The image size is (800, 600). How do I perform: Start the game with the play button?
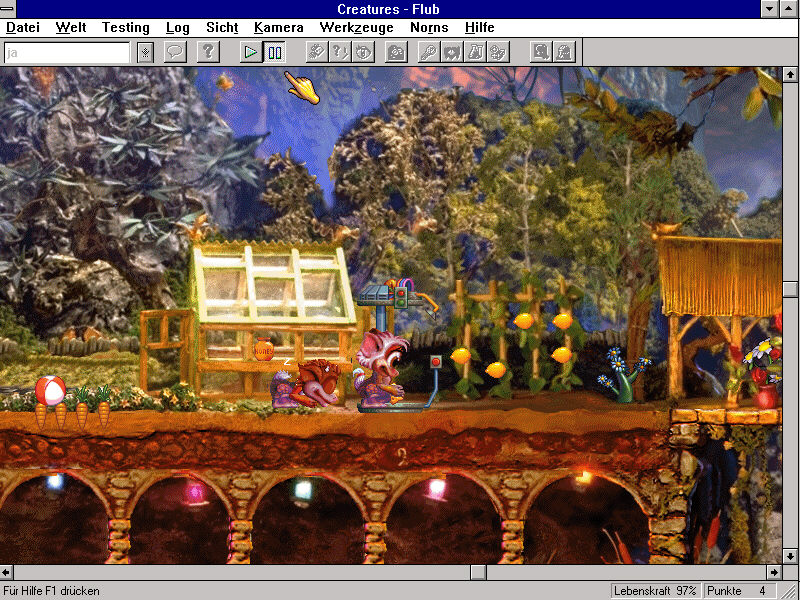click(251, 52)
